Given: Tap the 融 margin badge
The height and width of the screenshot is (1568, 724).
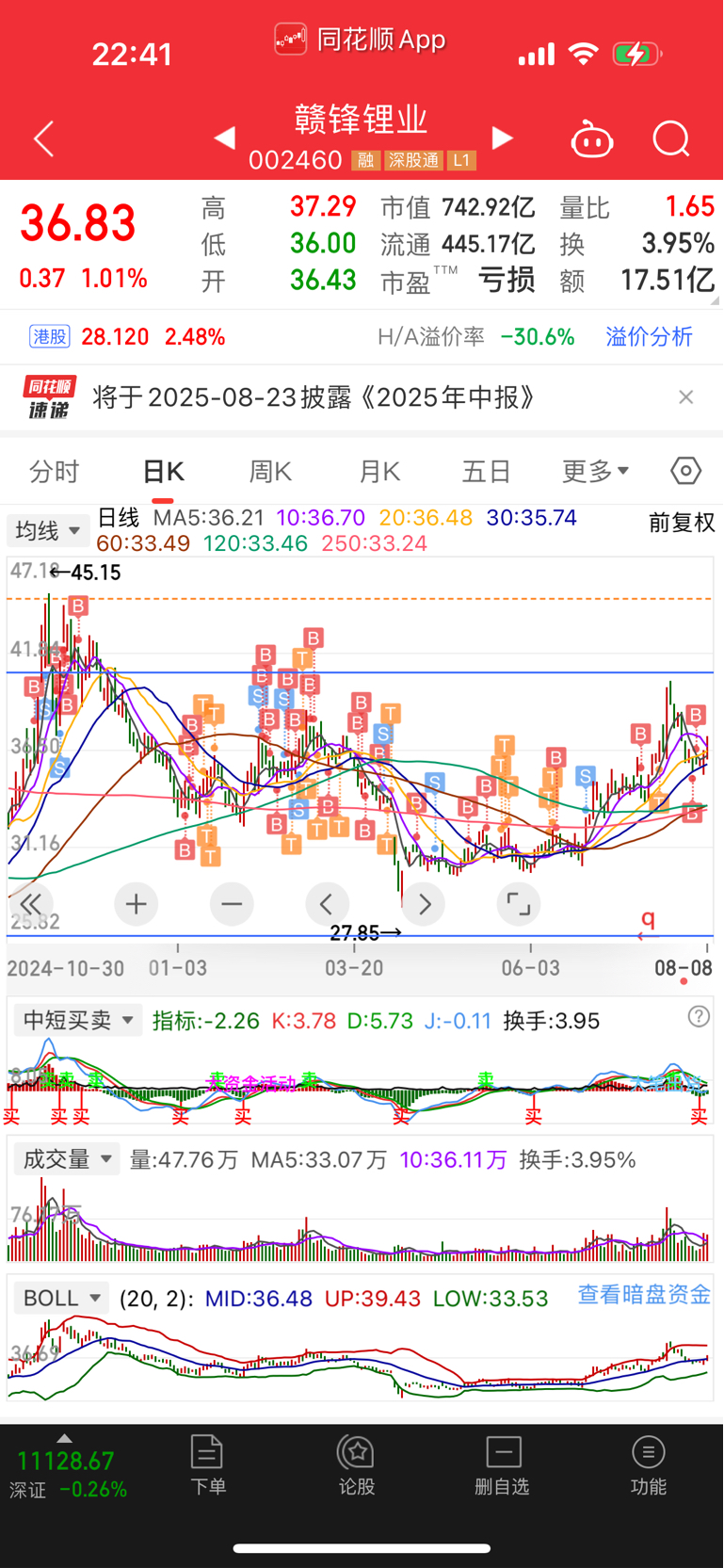Looking at the screenshot, I should pyautogui.click(x=365, y=161).
